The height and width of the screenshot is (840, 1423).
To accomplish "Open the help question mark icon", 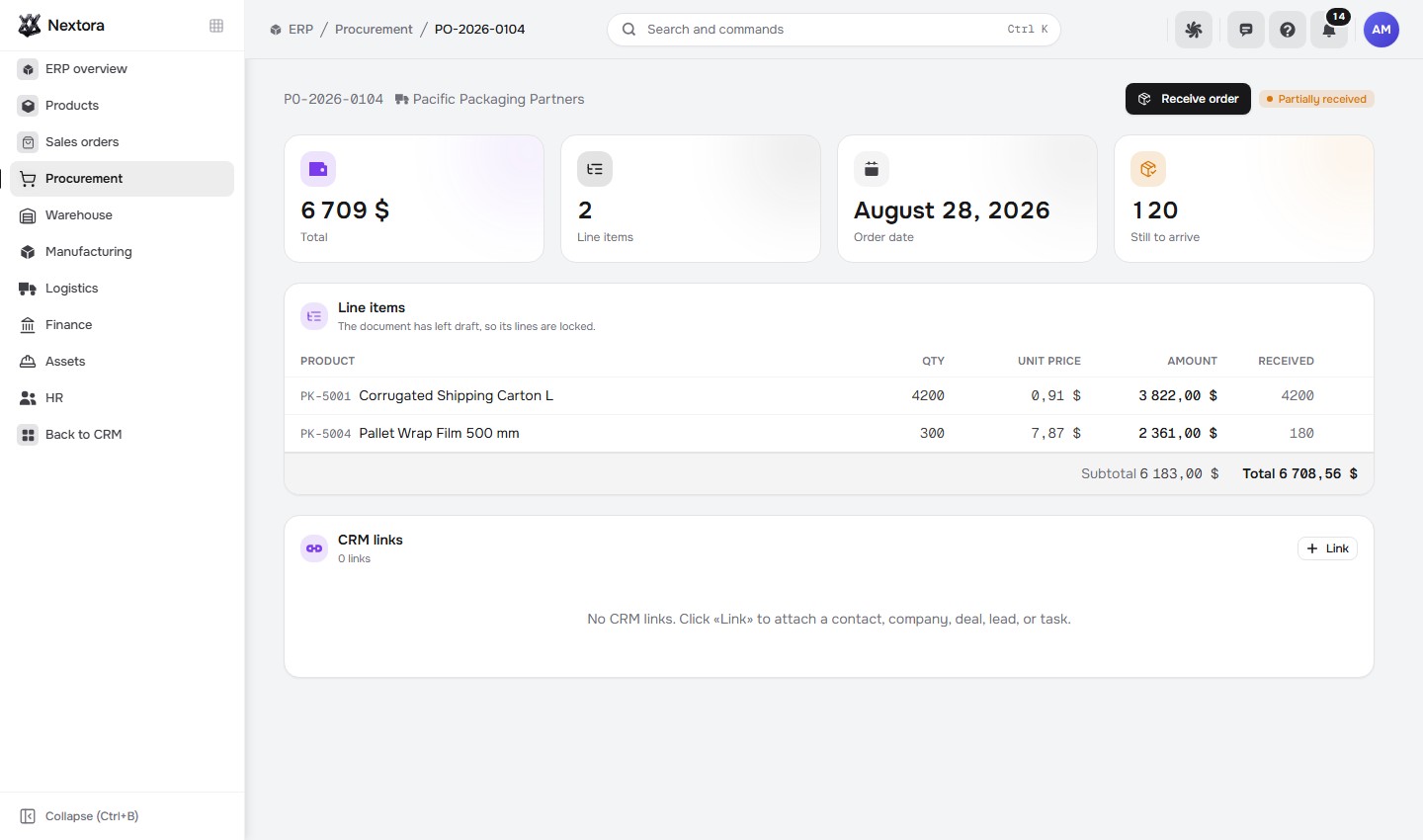I will coord(1288,30).
